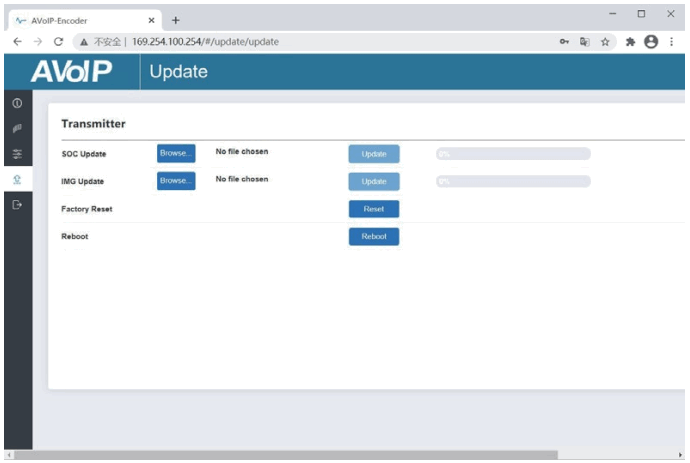Click the scrollbar right arrow
This screenshot has width=690, height=463.
680,455
